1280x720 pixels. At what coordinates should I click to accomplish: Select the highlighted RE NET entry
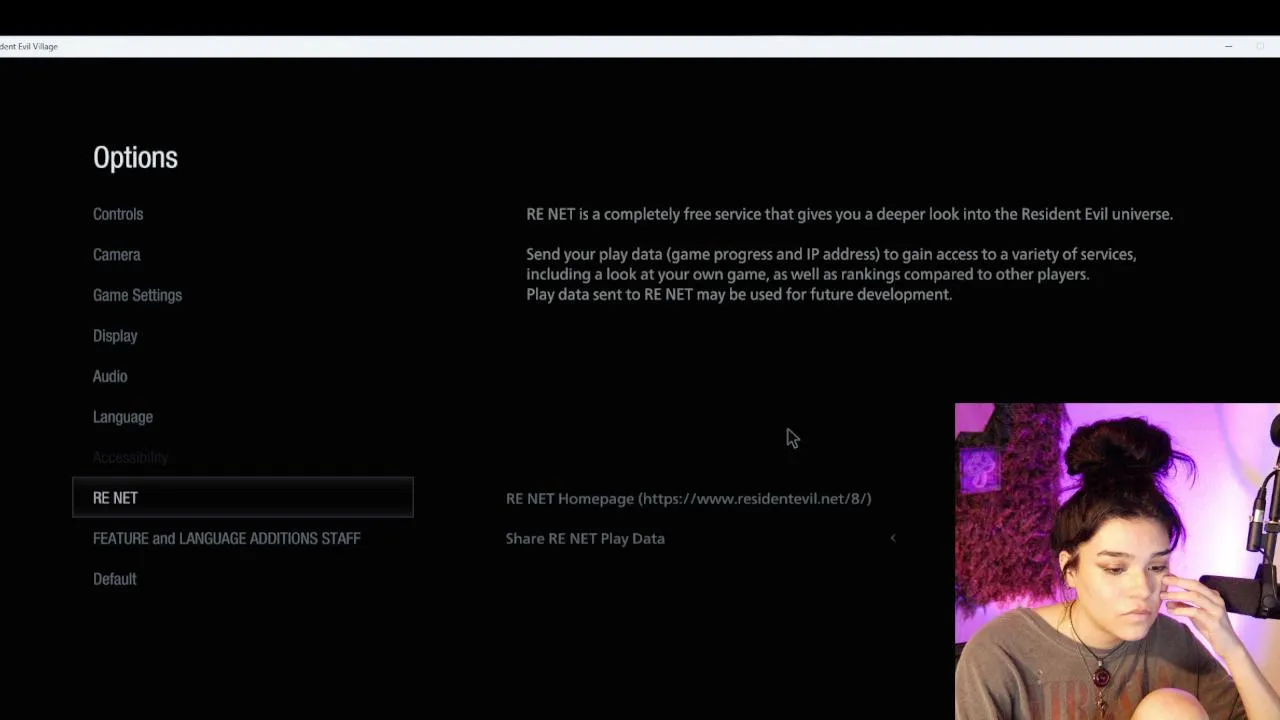(x=243, y=497)
